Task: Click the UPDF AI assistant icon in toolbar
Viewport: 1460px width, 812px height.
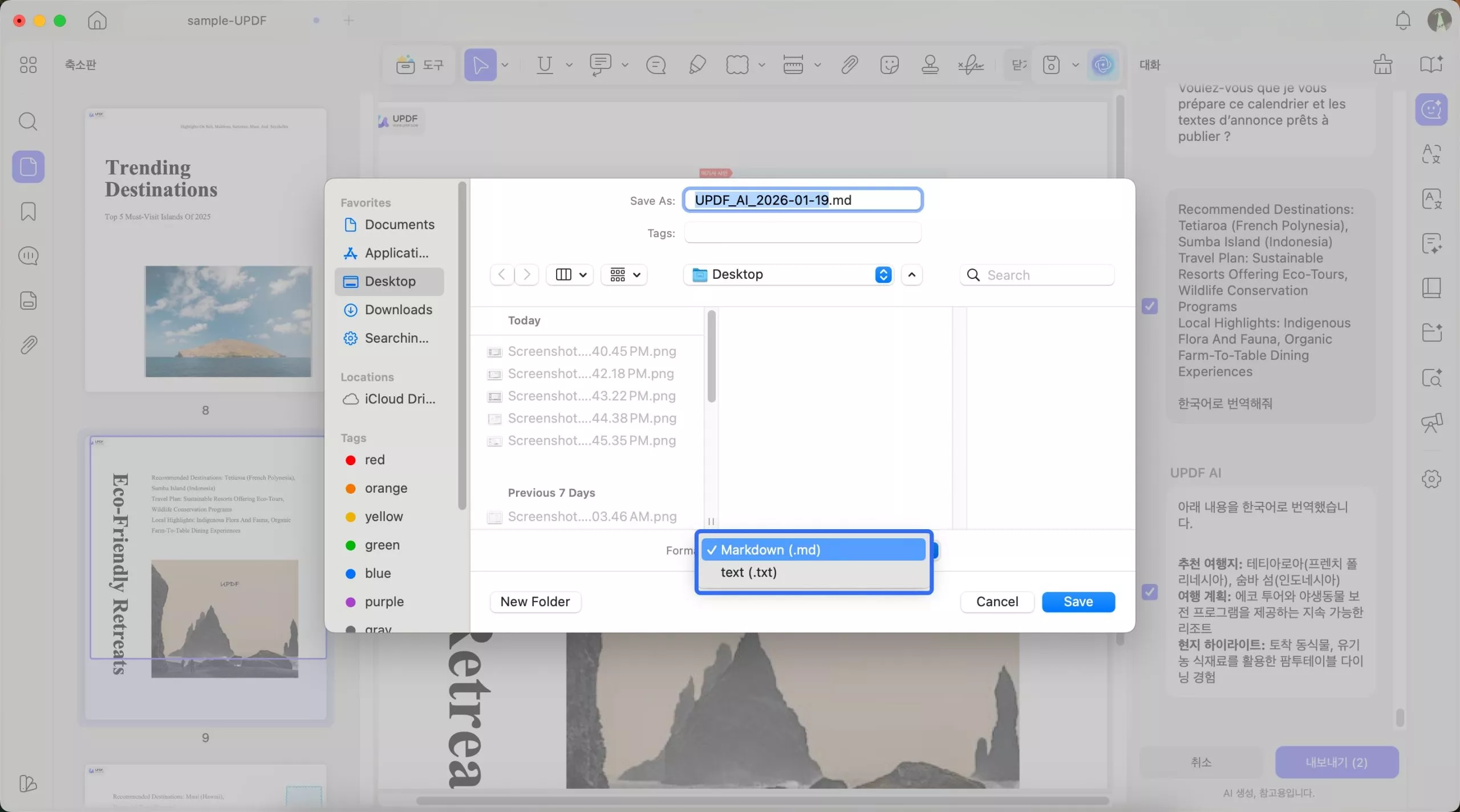Action: (1102, 65)
